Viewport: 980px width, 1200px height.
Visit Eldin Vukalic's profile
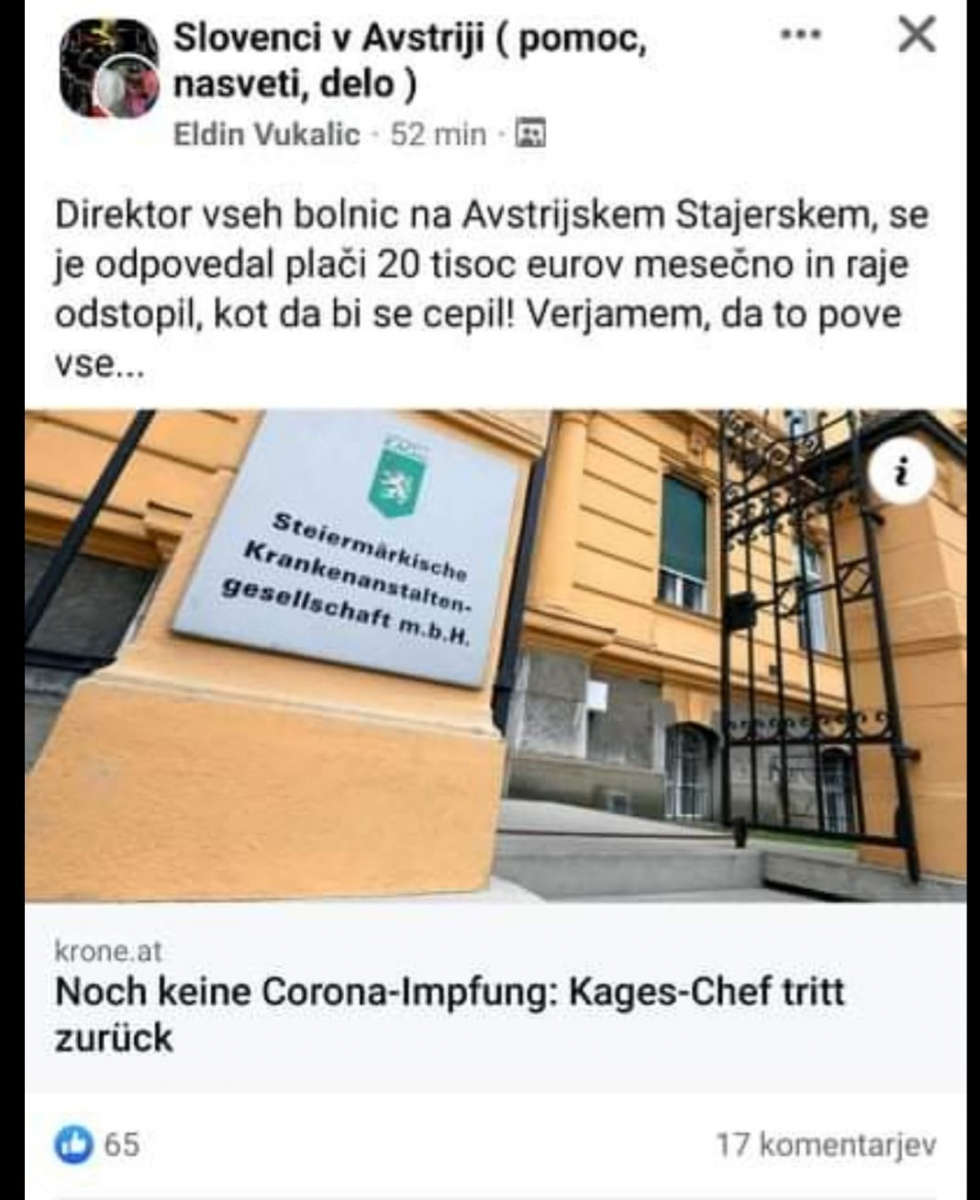pos(267,135)
